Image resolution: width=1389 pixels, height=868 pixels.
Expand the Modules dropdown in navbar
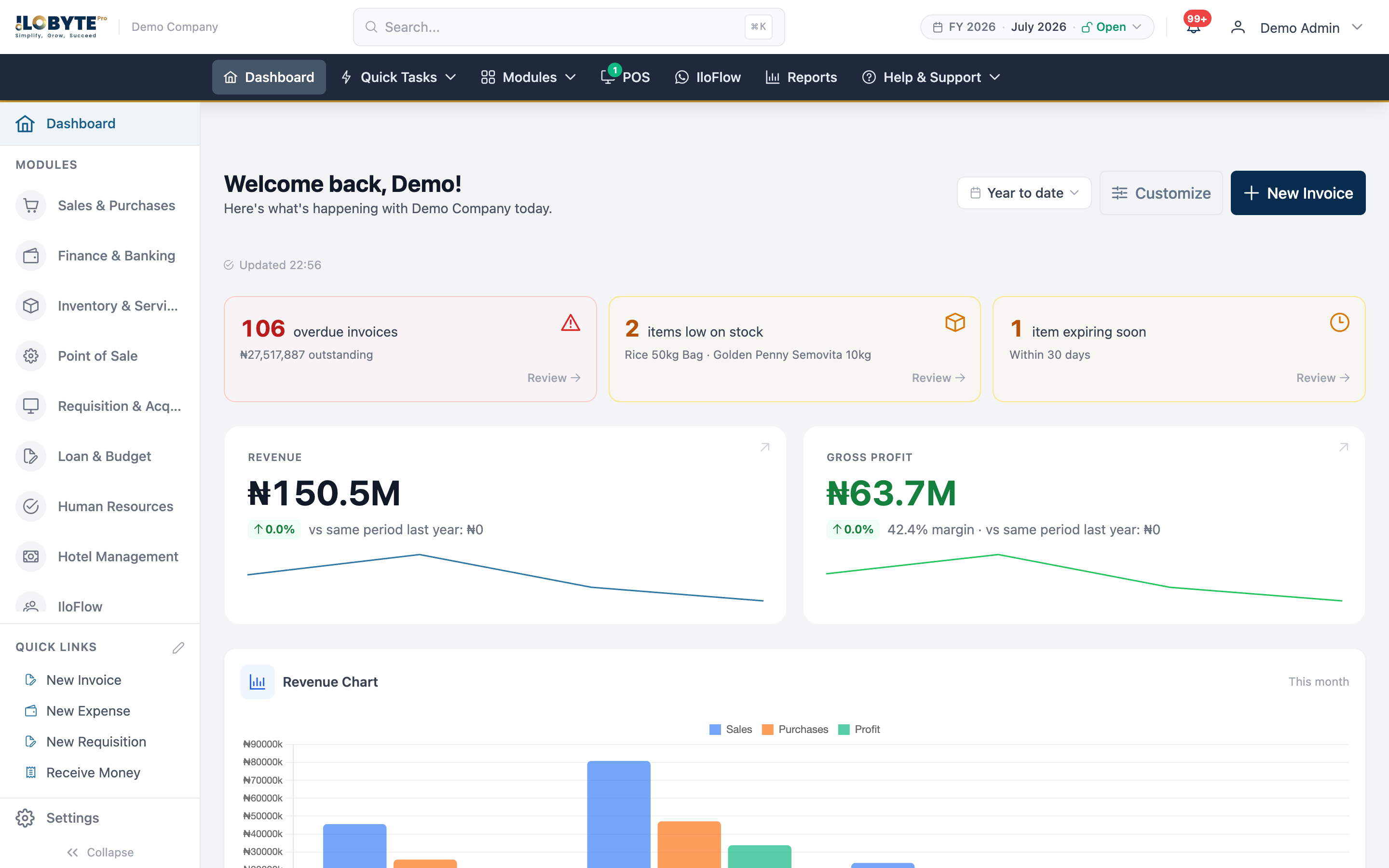pos(528,77)
